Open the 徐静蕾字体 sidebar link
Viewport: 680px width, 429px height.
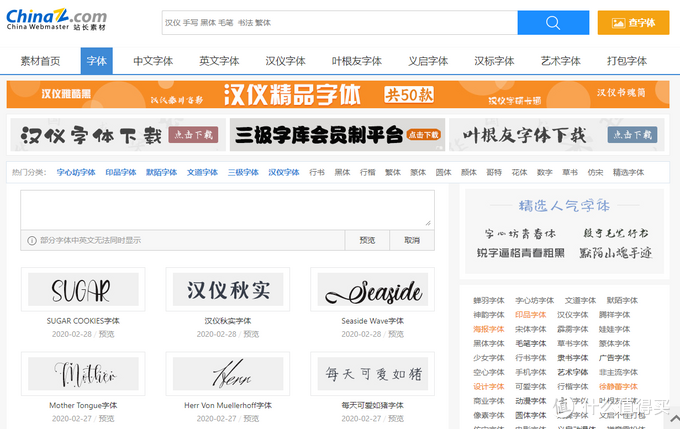point(618,386)
